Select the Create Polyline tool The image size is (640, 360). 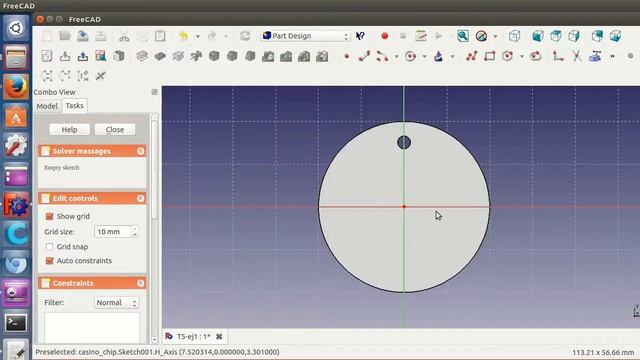coord(471,56)
